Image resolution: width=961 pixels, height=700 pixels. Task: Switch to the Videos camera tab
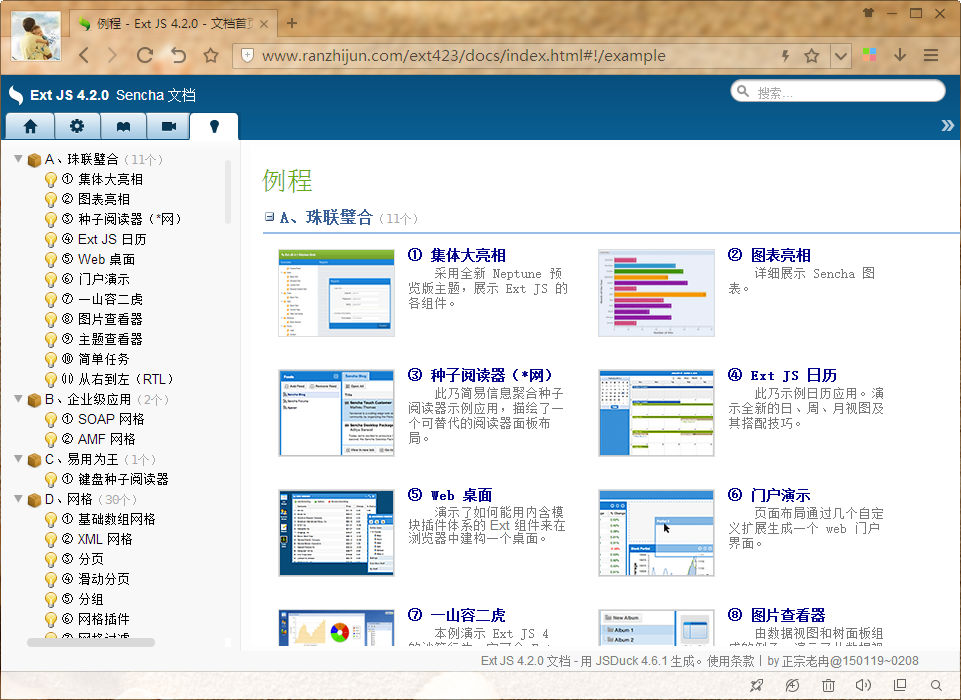coord(169,126)
